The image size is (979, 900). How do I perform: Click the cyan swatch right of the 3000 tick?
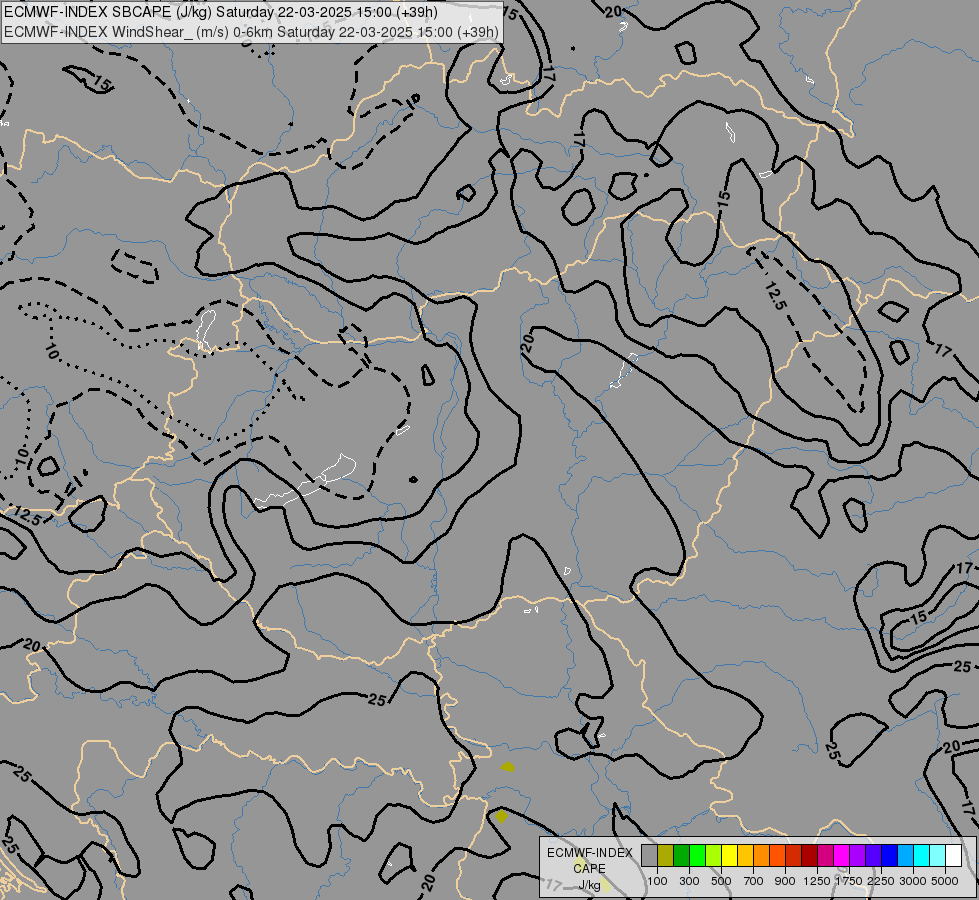pyautogui.click(x=921, y=855)
